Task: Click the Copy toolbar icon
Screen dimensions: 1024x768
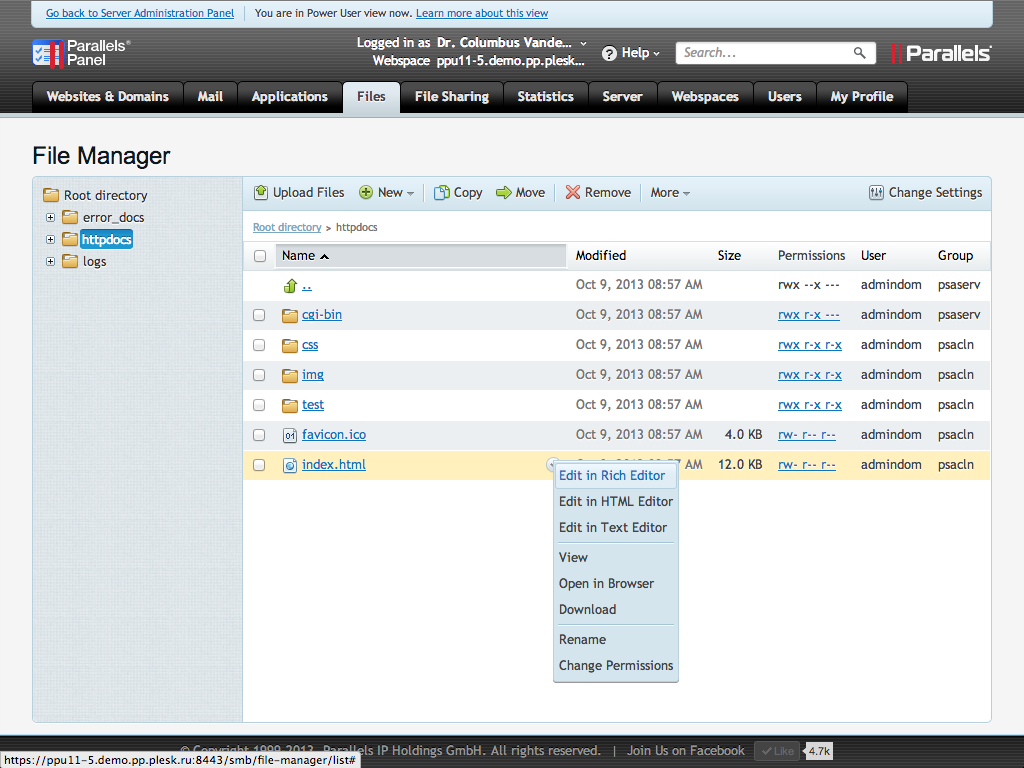Action: tap(441, 193)
